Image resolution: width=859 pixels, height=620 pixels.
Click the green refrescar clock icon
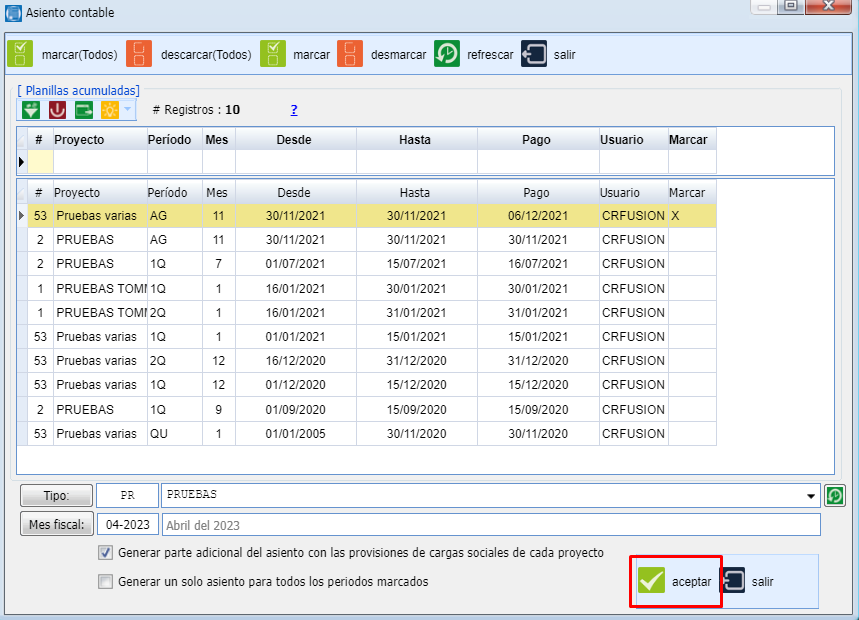446,54
